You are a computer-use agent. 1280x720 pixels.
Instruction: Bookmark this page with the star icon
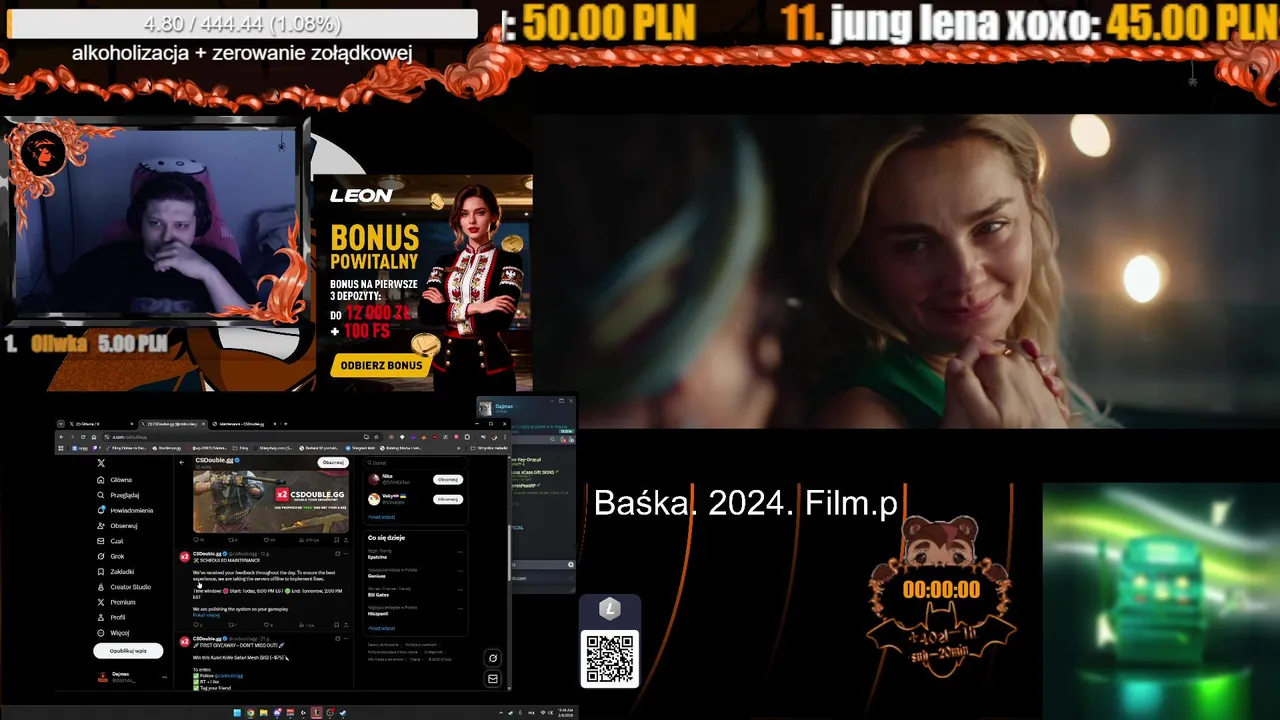[376, 437]
